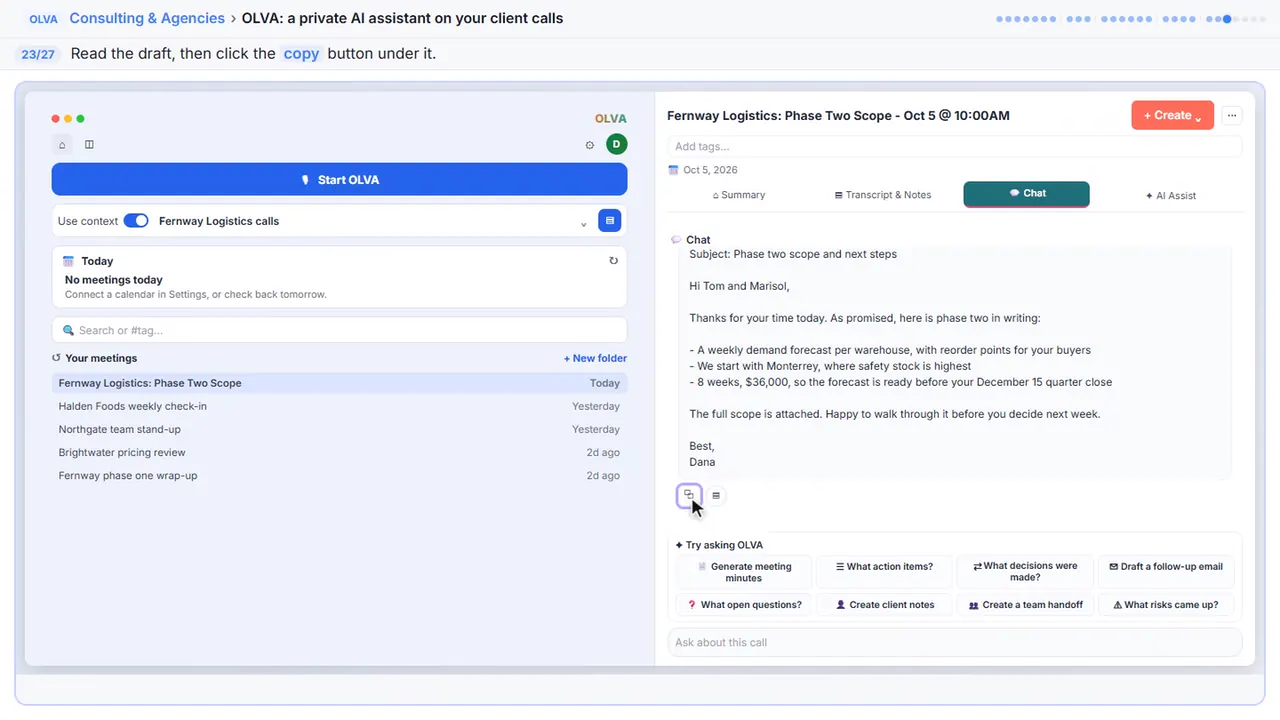Image resolution: width=1280 pixels, height=720 pixels.
Task: Click the copy icon under the draft
Action: [689, 495]
